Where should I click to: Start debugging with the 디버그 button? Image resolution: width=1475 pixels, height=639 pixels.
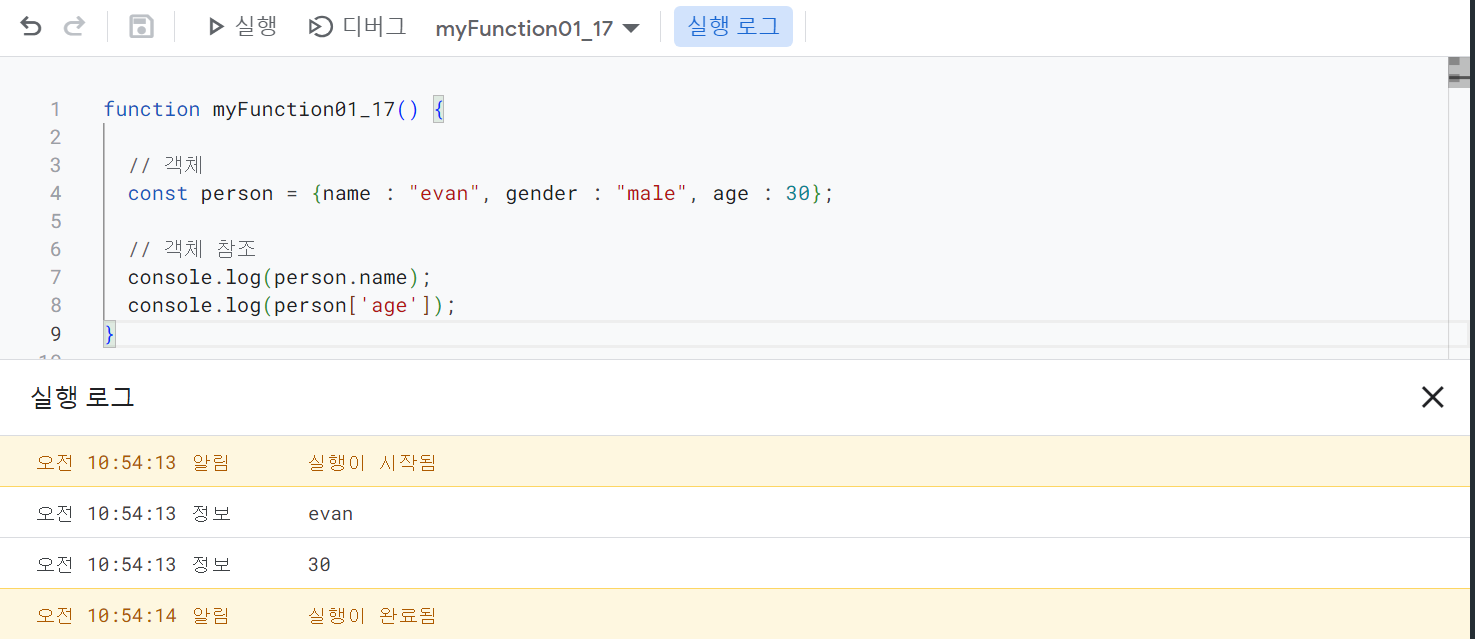(x=357, y=27)
